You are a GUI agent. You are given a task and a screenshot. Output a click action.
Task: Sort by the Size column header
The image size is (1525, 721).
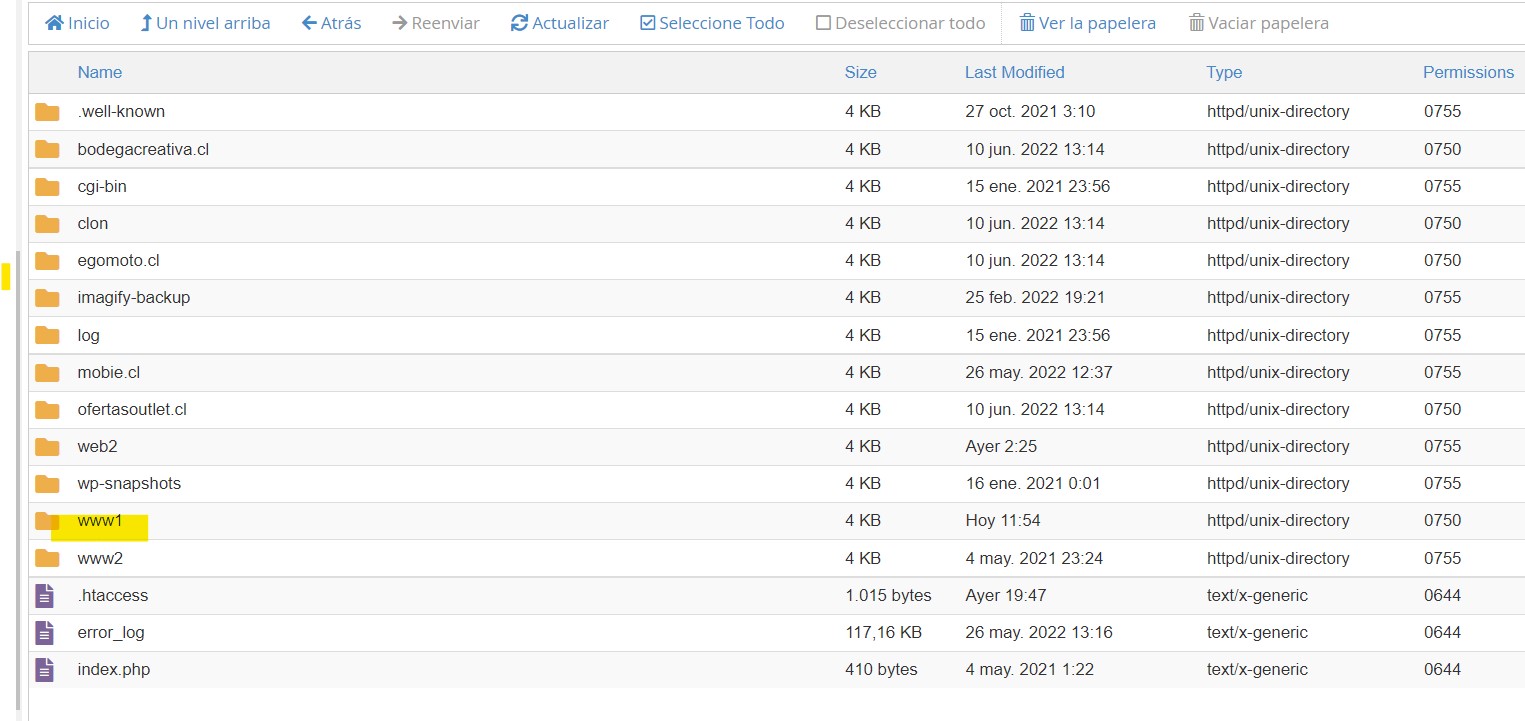[861, 72]
